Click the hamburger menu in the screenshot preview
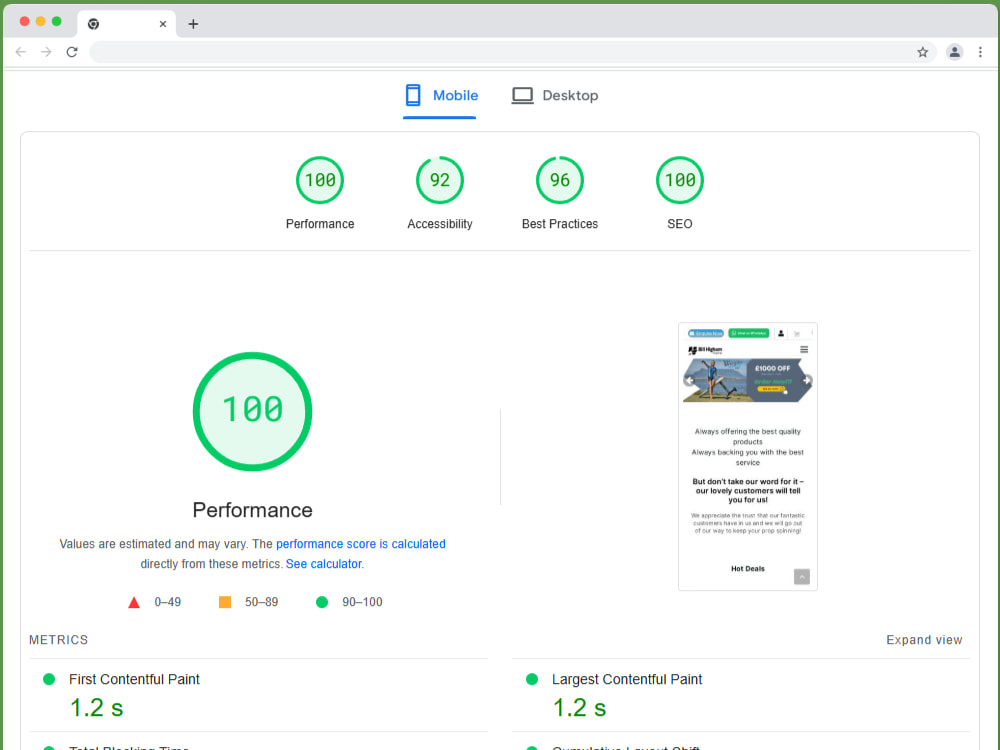1000x750 pixels. (x=804, y=349)
